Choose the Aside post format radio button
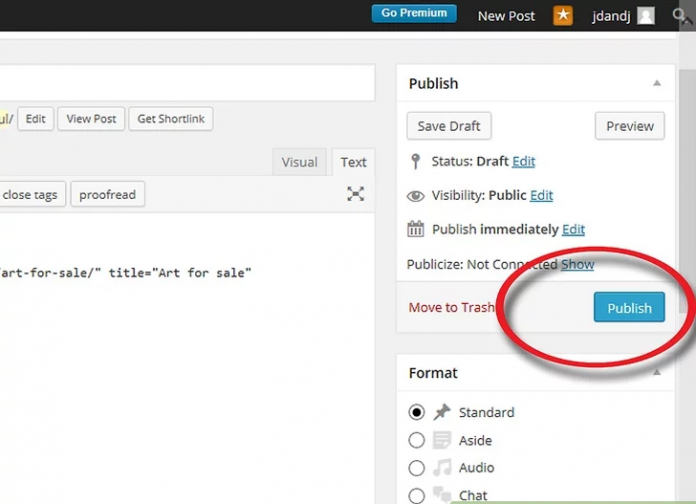The height and width of the screenshot is (504, 696). [x=417, y=440]
